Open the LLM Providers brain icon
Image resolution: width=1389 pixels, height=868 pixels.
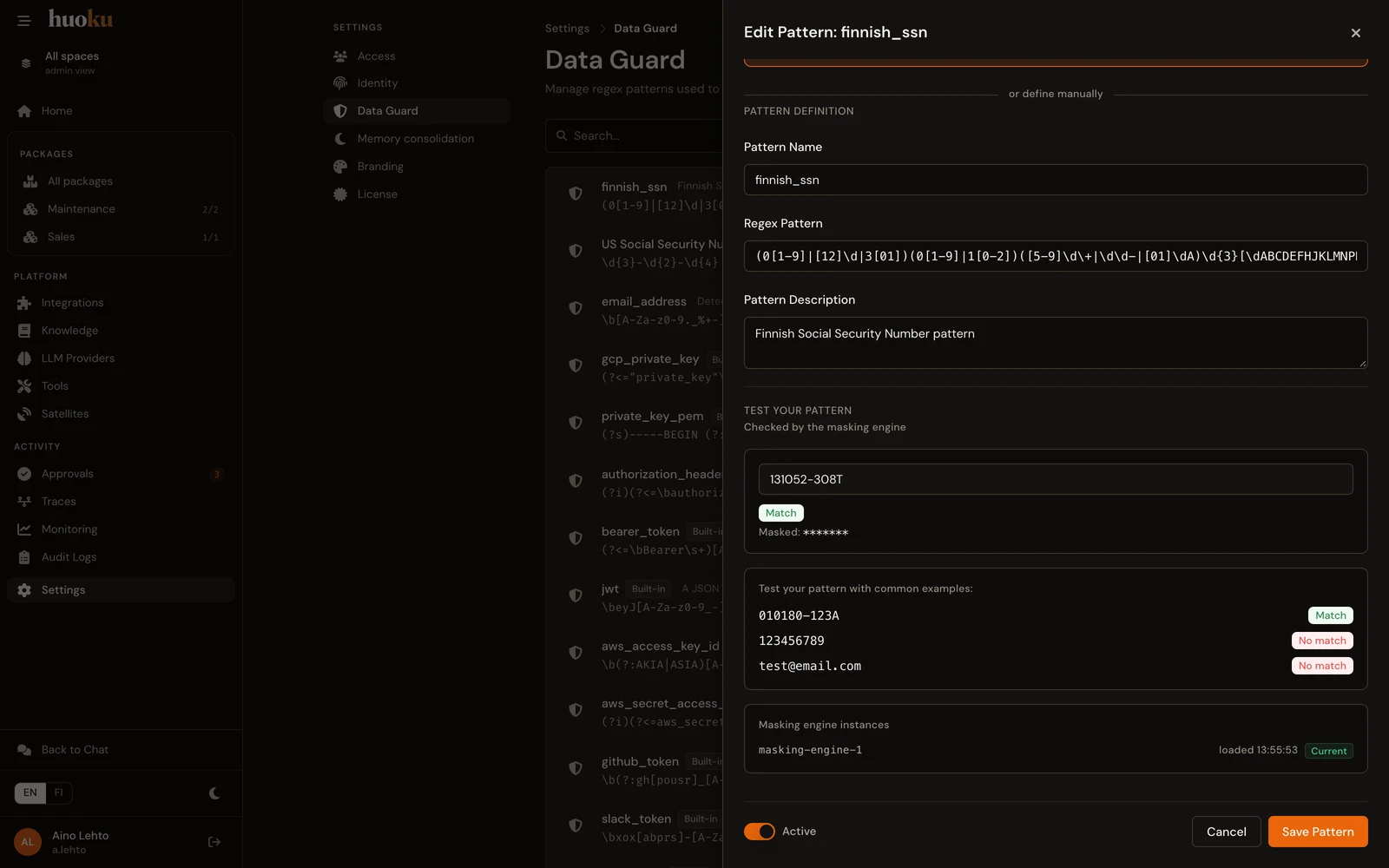tap(24, 358)
